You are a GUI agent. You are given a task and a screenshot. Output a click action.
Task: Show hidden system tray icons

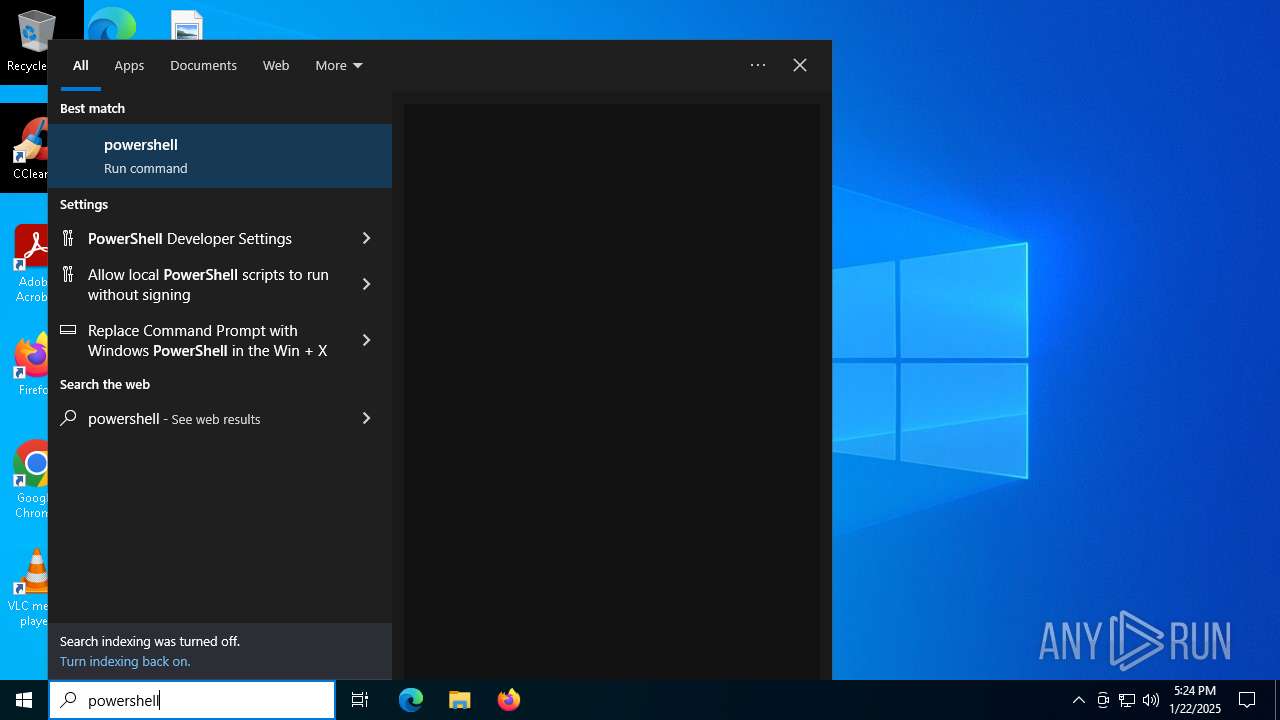point(1078,700)
